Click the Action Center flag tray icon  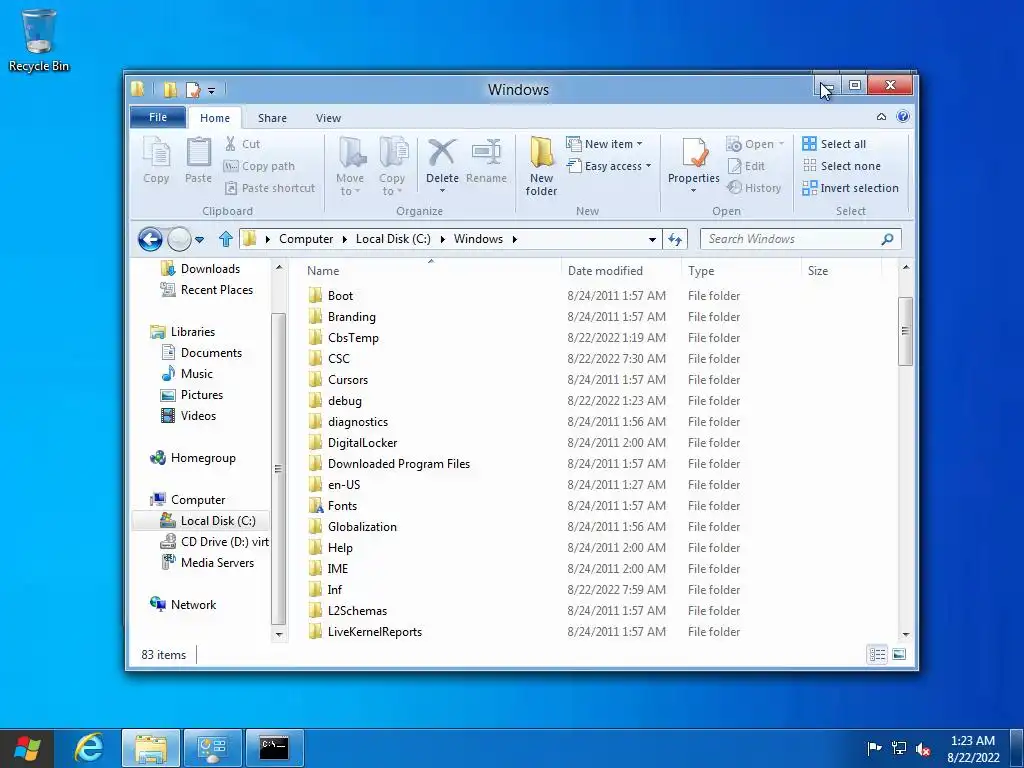[874, 748]
